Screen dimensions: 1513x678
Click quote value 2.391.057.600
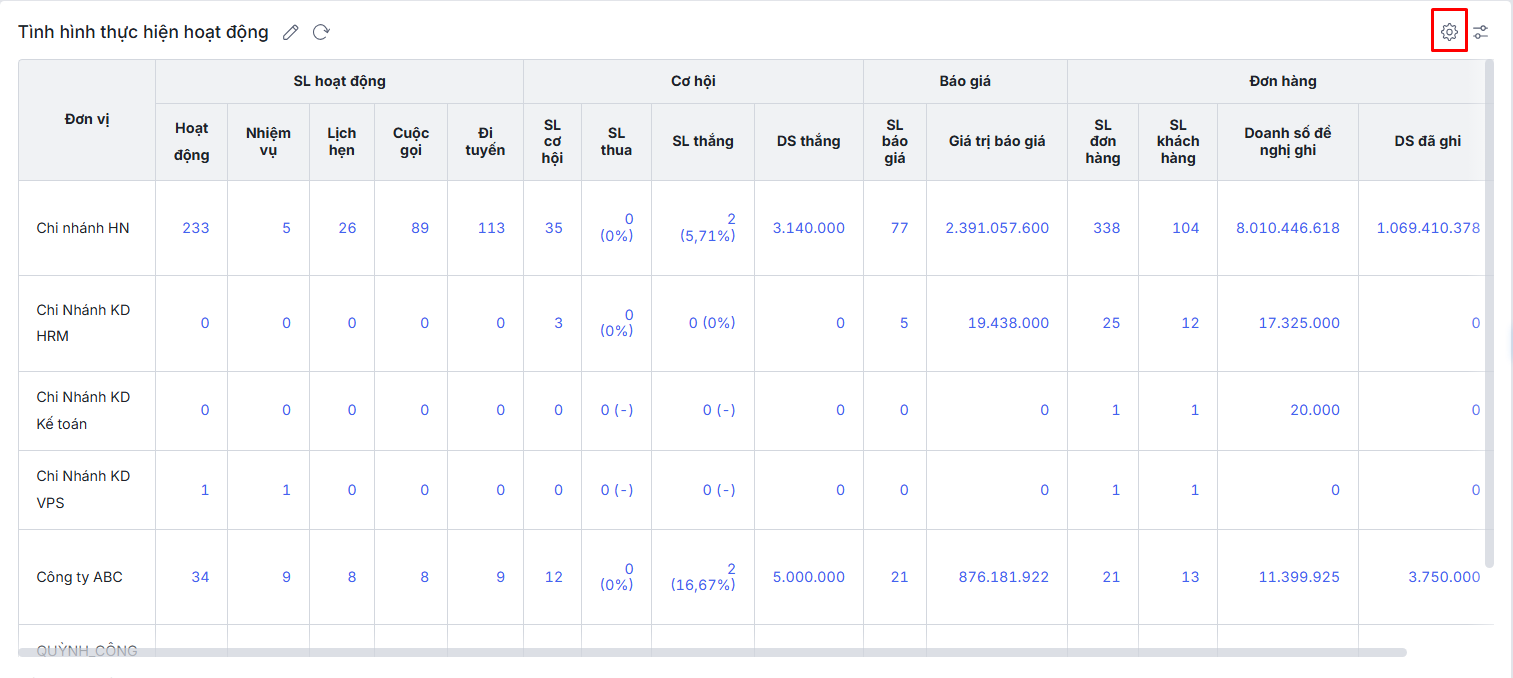[x=997, y=228]
